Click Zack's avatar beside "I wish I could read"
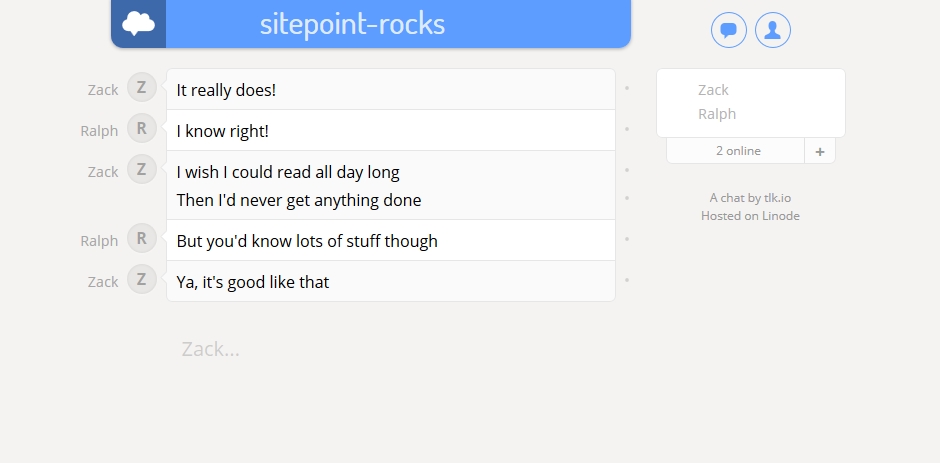 pos(142,170)
